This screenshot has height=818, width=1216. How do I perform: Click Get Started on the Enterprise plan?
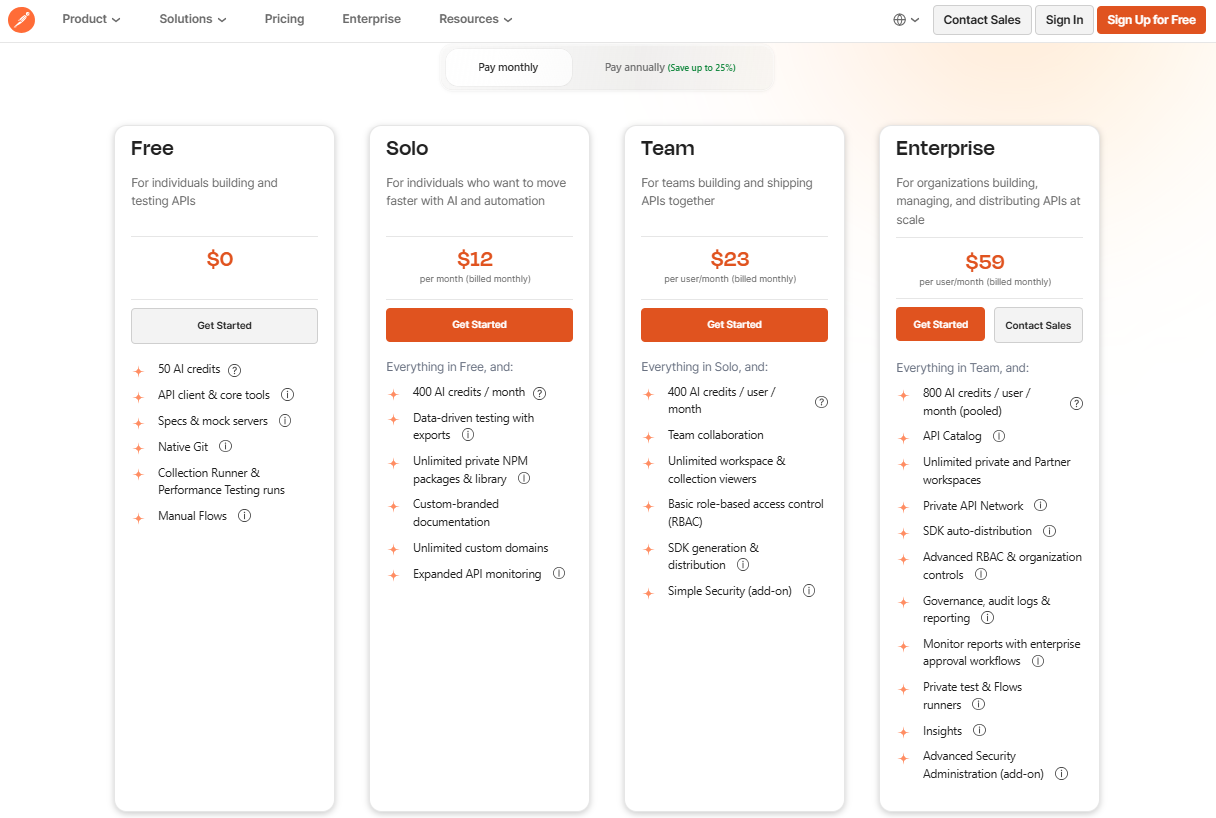coord(941,325)
